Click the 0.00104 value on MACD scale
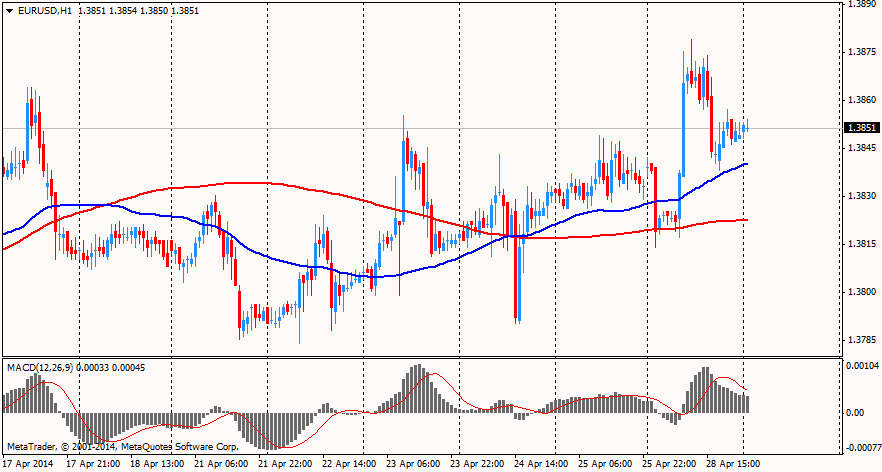This screenshot has height=472, width=882. [x=861, y=368]
